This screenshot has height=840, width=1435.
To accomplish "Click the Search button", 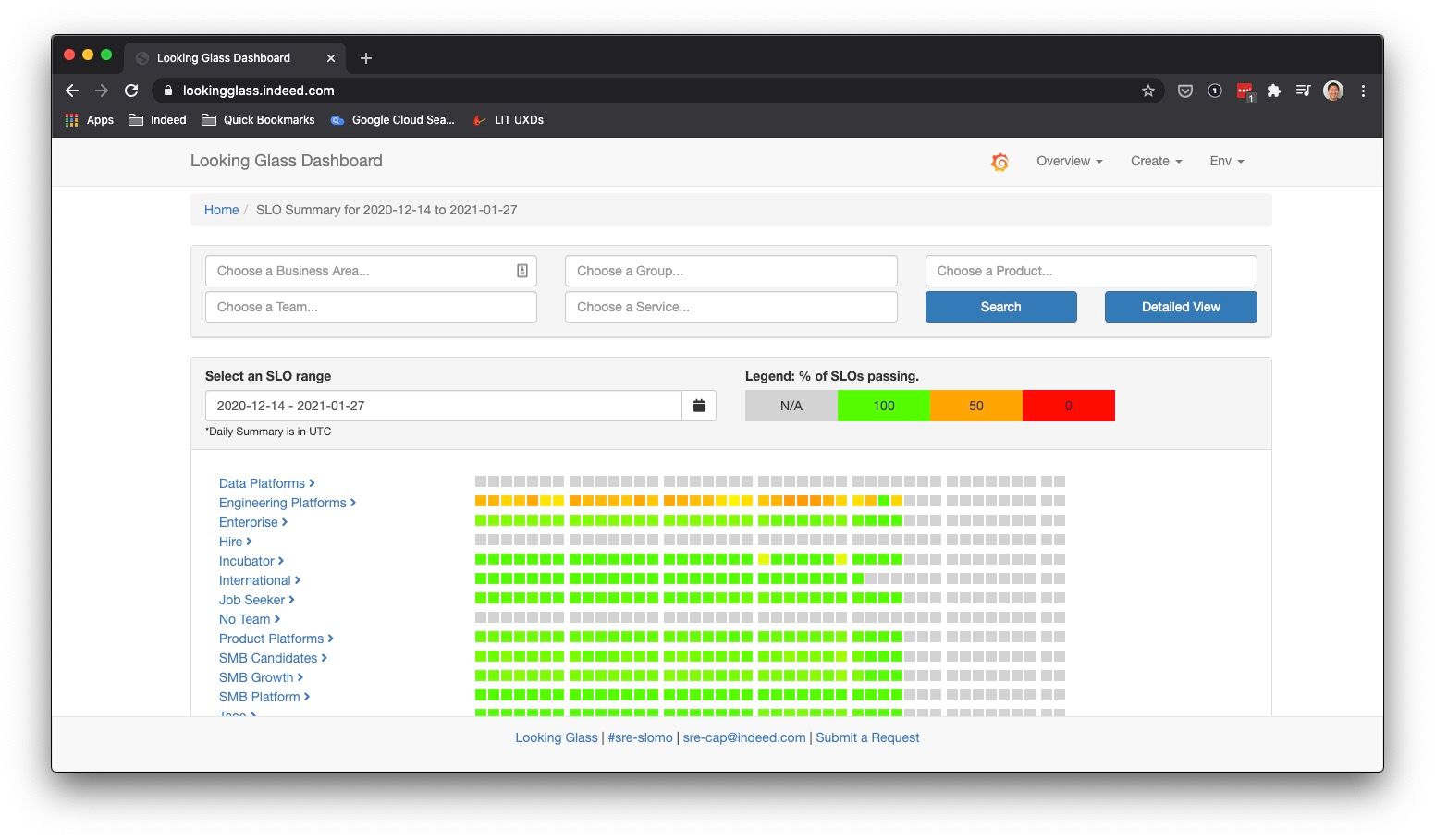I will (1001, 307).
